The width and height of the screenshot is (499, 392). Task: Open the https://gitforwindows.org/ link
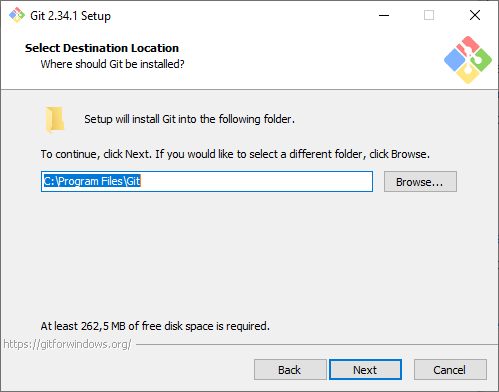[67, 344]
